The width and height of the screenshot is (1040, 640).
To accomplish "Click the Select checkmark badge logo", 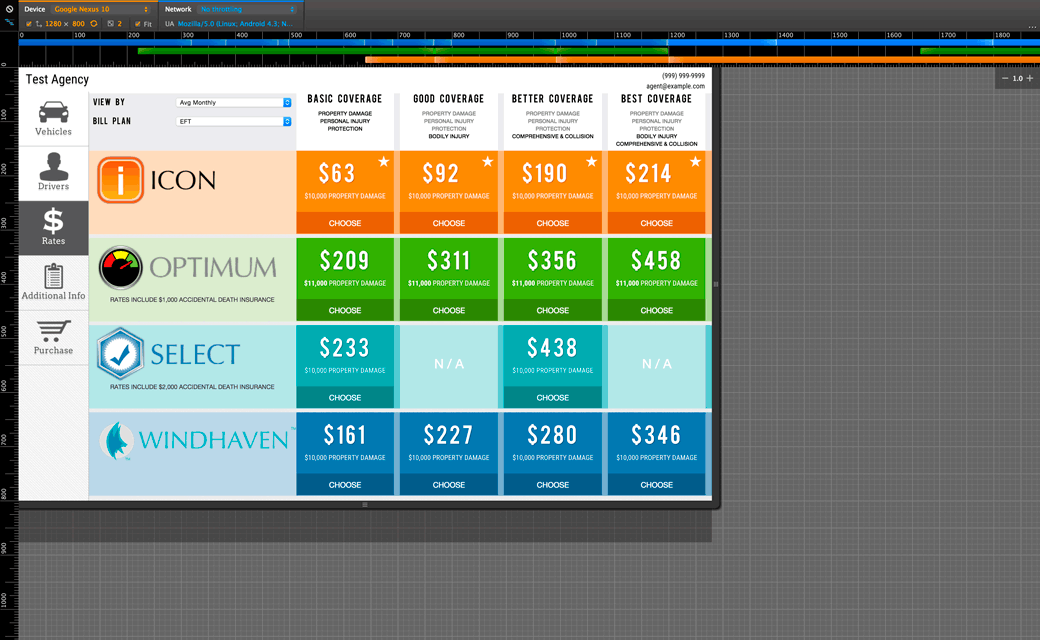I will (120, 353).
